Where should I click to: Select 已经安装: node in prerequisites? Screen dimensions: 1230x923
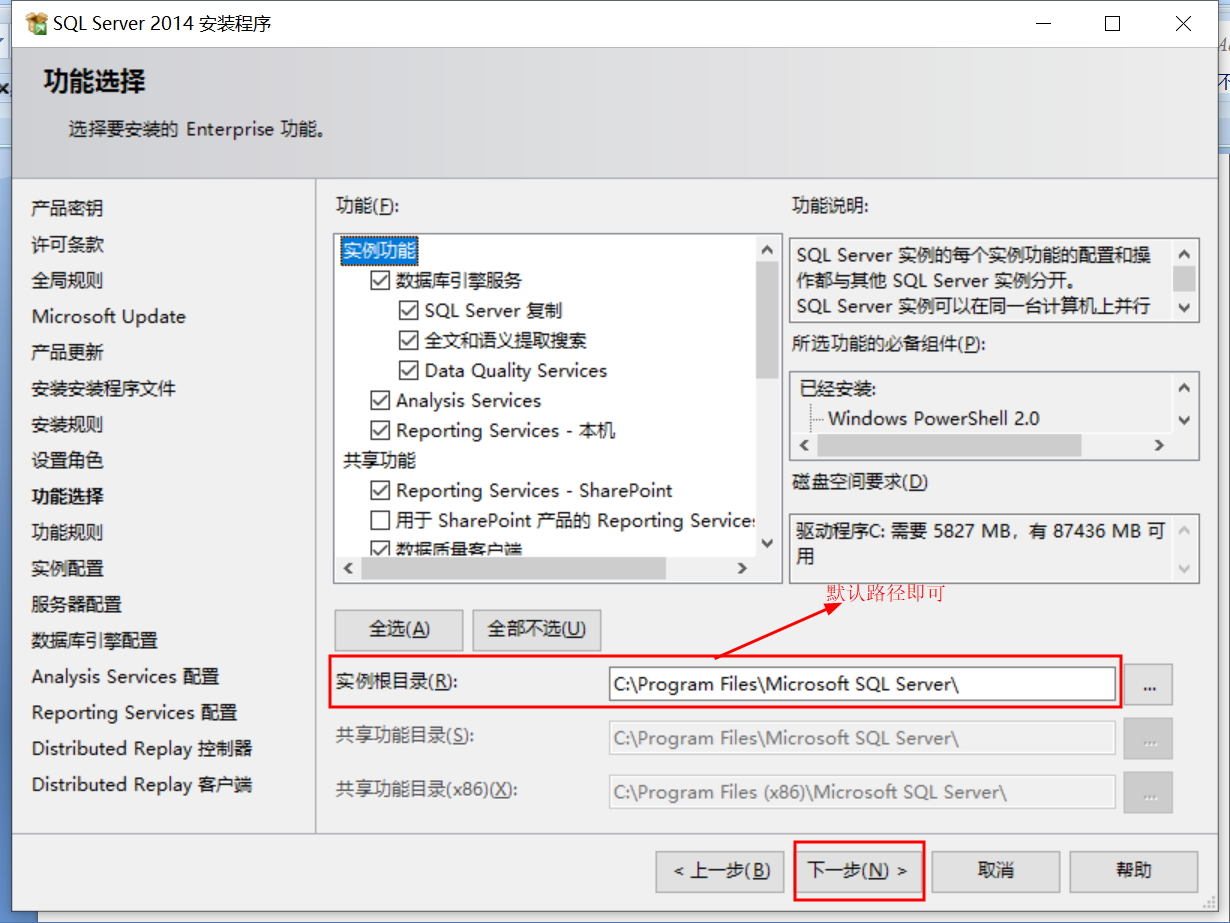pyautogui.click(x=837, y=389)
